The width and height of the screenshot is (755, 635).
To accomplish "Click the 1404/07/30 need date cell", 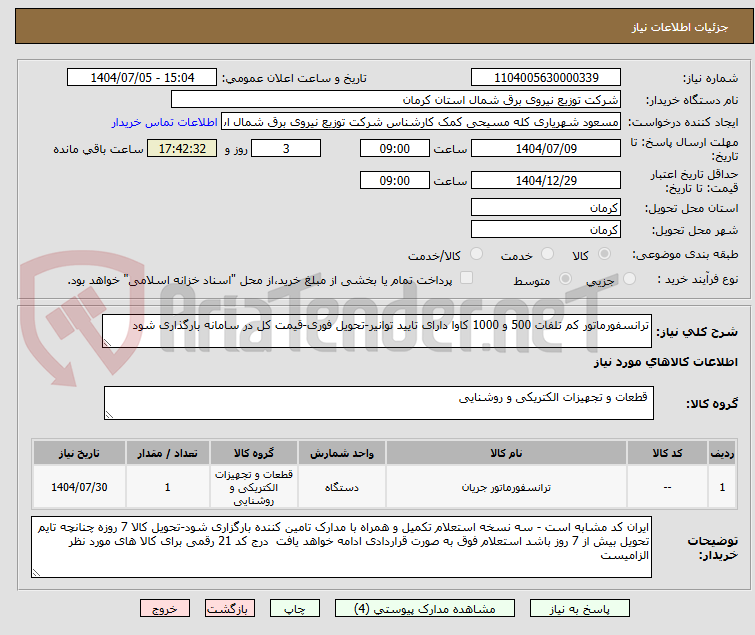I will coord(79,487).
